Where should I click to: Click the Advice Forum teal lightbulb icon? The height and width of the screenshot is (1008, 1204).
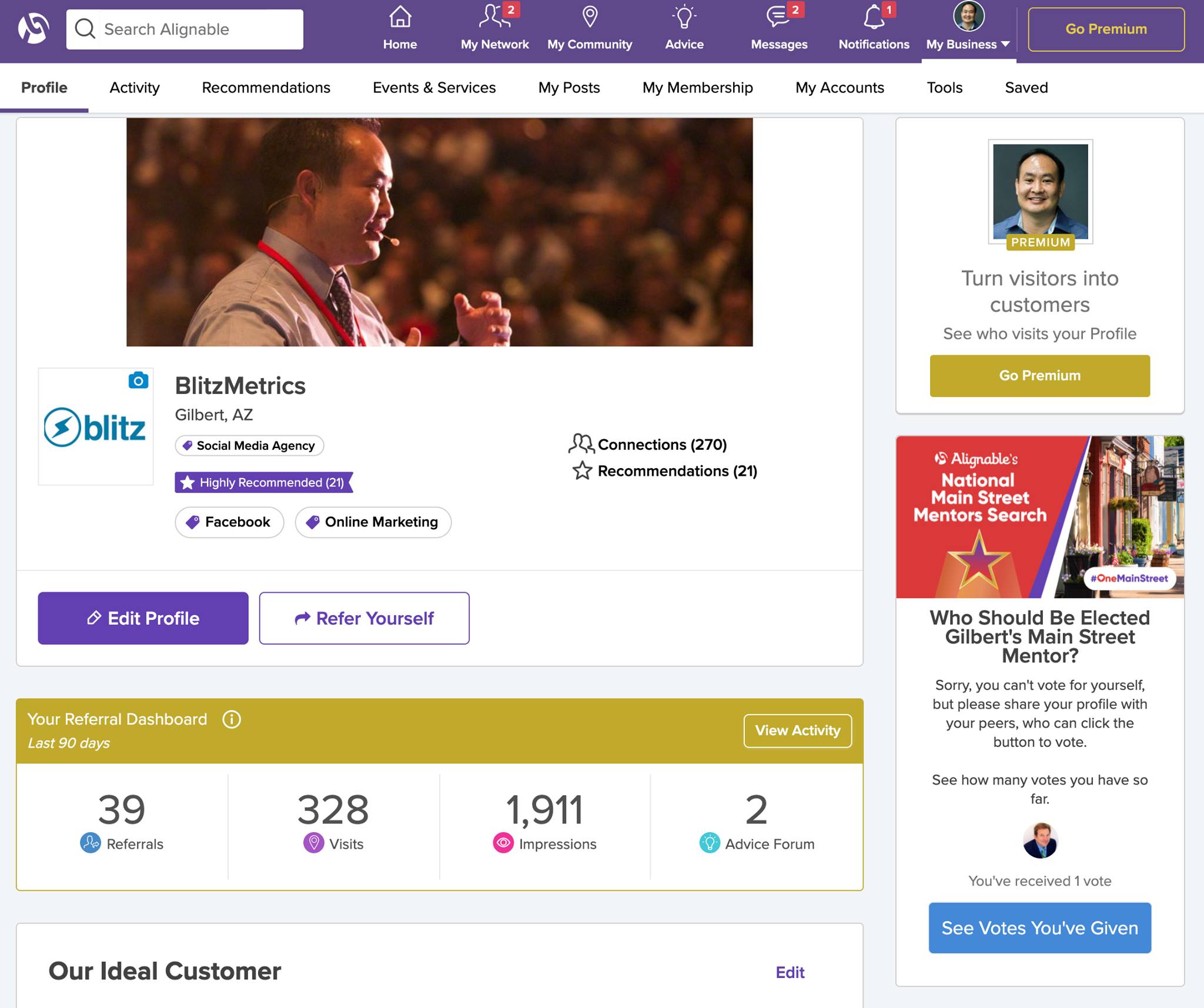click(x=710, y=843)
